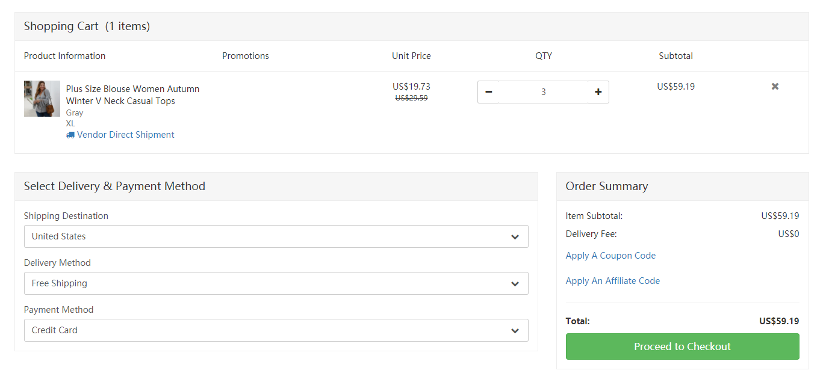Expand the Delivery Method dropdown arrow
Viewport: 829px width, 391px height.
tap(515, 284)
